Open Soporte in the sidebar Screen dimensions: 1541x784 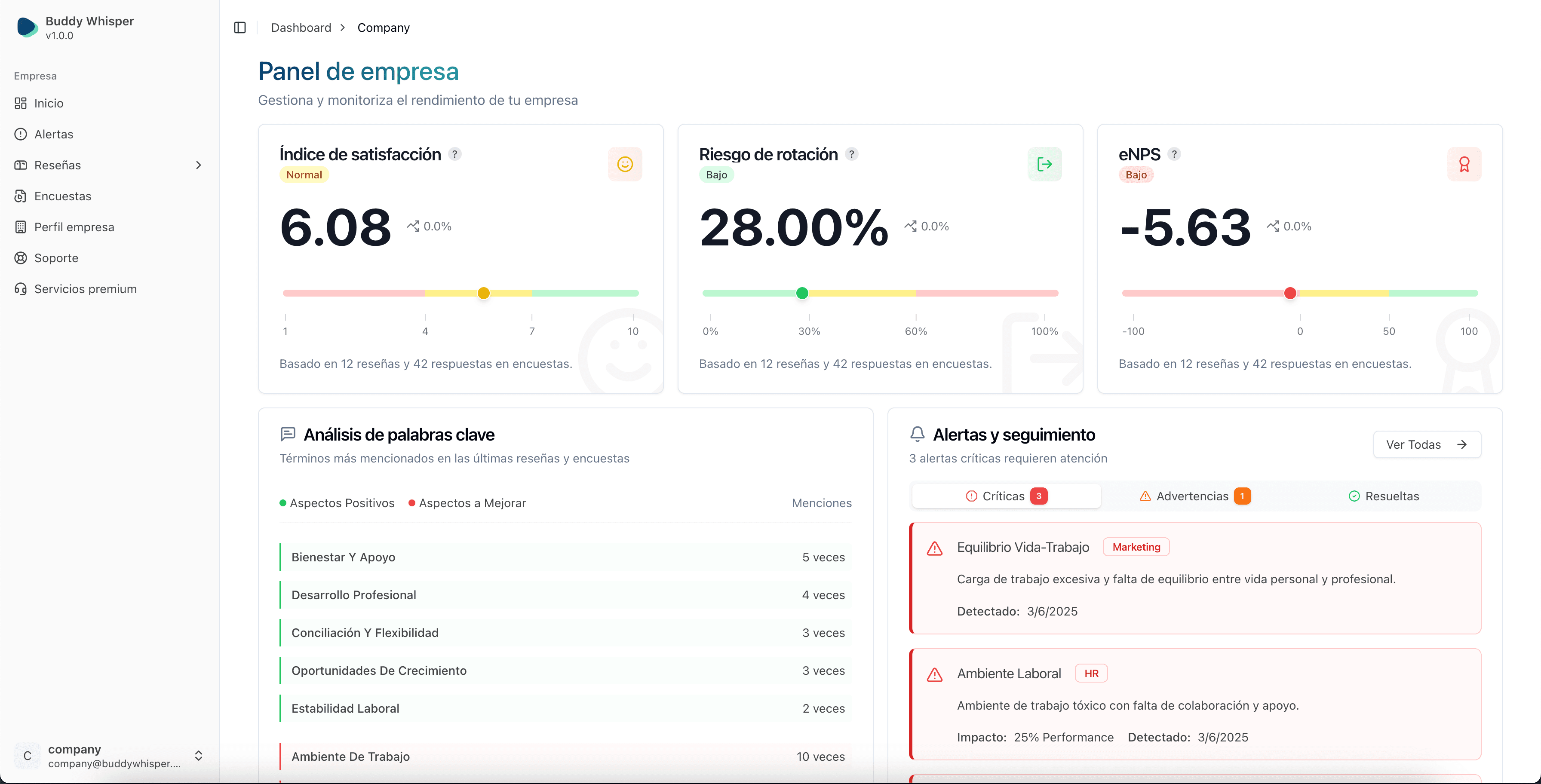click(110, 258)
